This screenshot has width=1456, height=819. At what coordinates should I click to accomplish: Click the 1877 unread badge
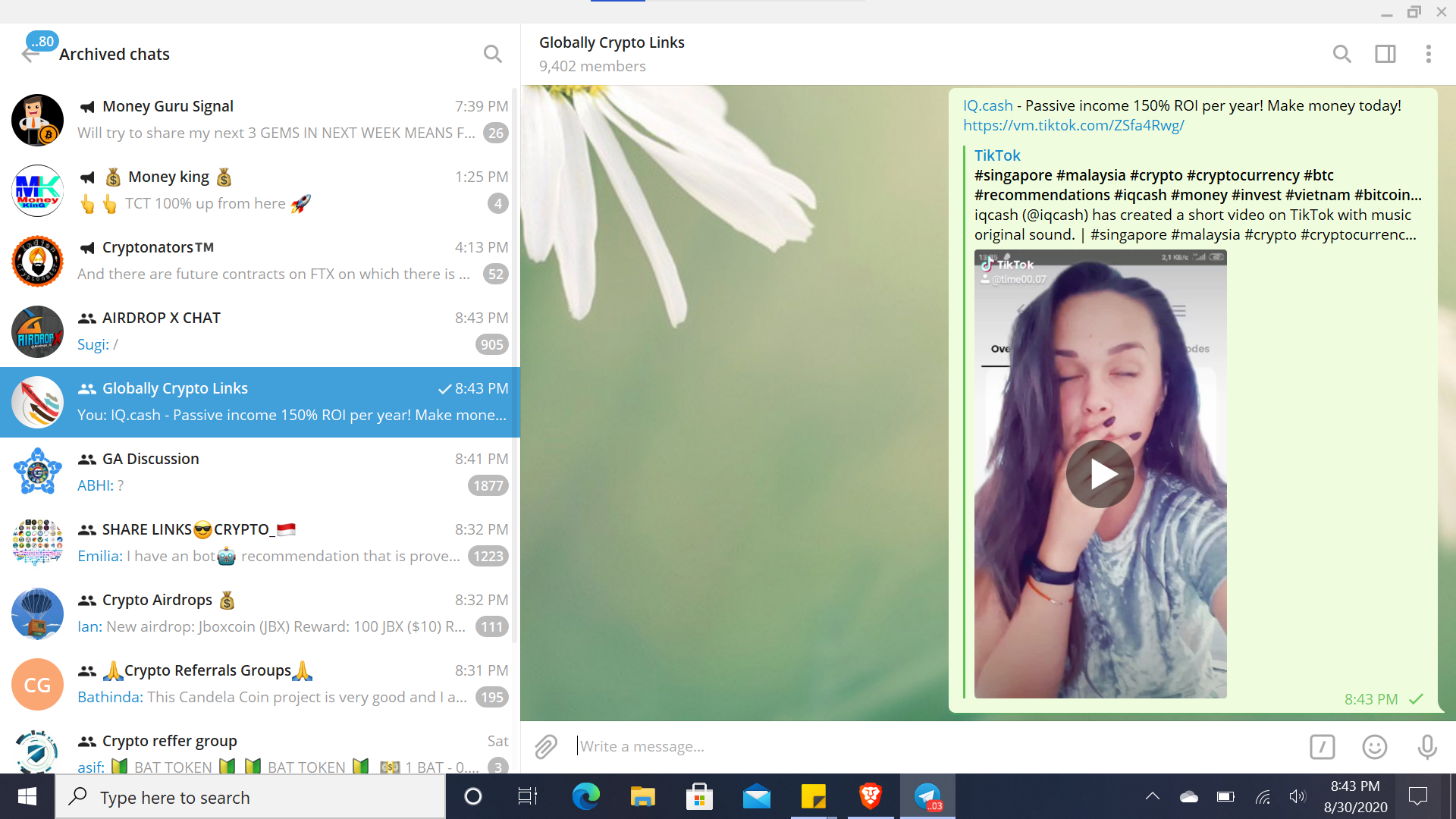[x=488, y=485]
